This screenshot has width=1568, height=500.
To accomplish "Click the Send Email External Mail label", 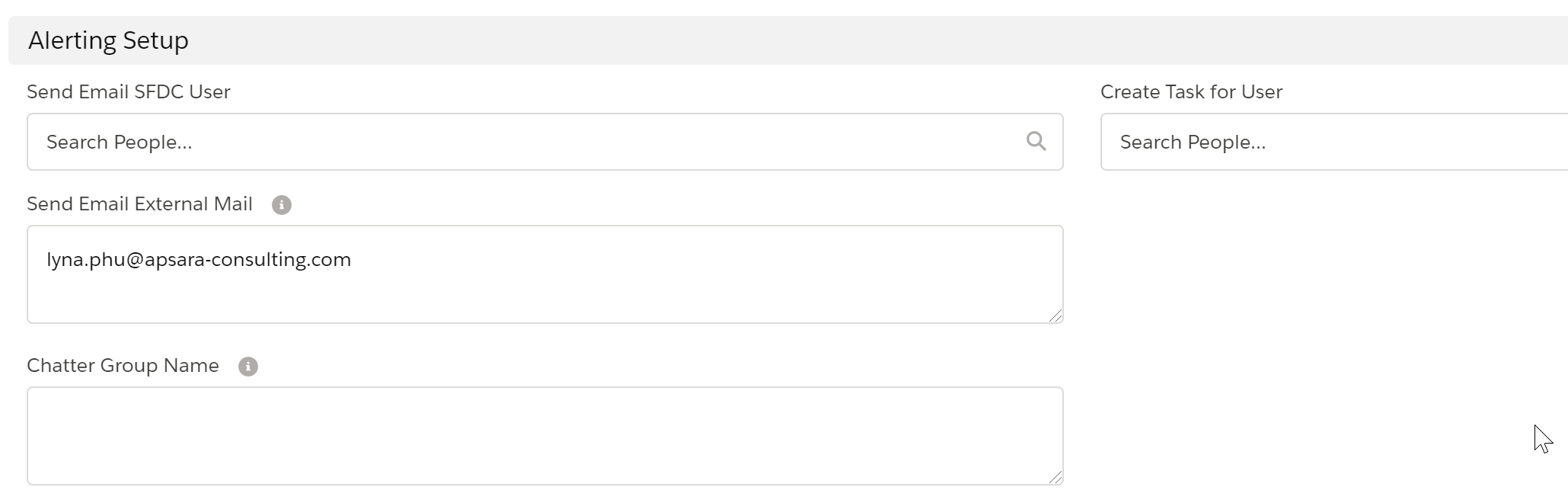I will click(139, 204).
